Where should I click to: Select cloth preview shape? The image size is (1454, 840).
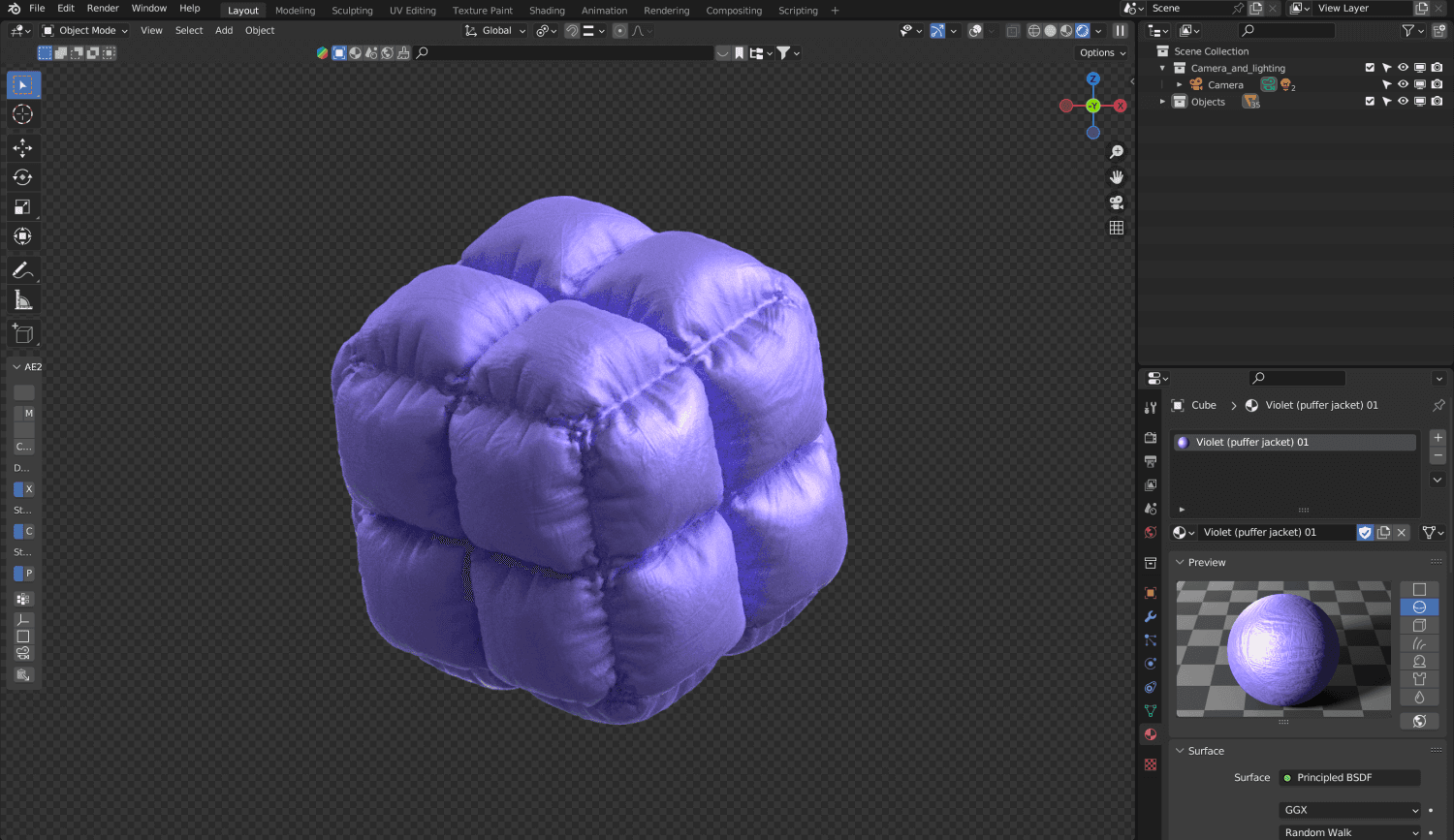[x=1419, y=679]
